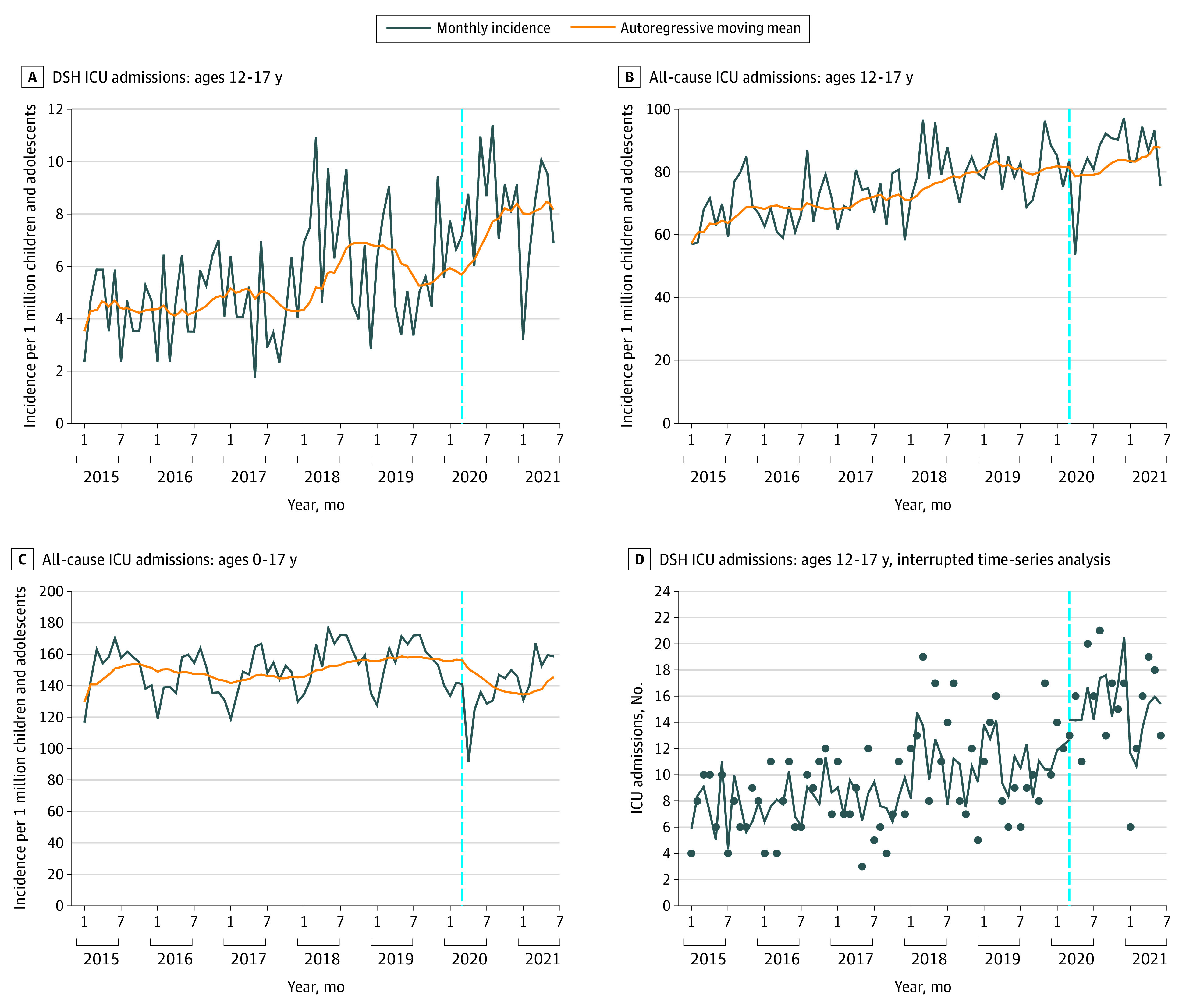Click the "Autoregressive moving mean" legend label
This screenshot has height=1008, width=1186.
click(710, 28)
